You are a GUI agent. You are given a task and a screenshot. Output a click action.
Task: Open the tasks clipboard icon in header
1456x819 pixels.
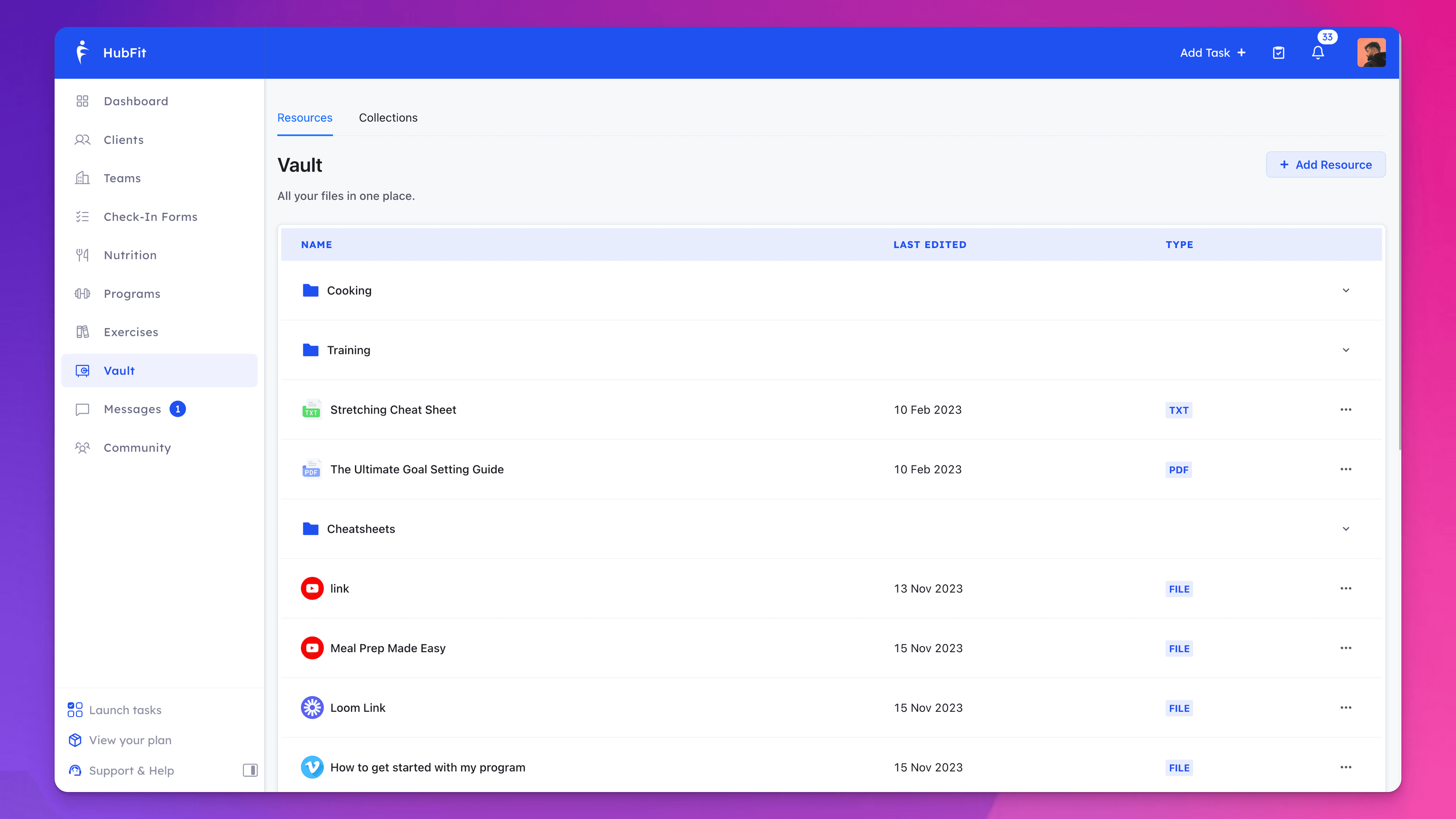pos(1278,53)
